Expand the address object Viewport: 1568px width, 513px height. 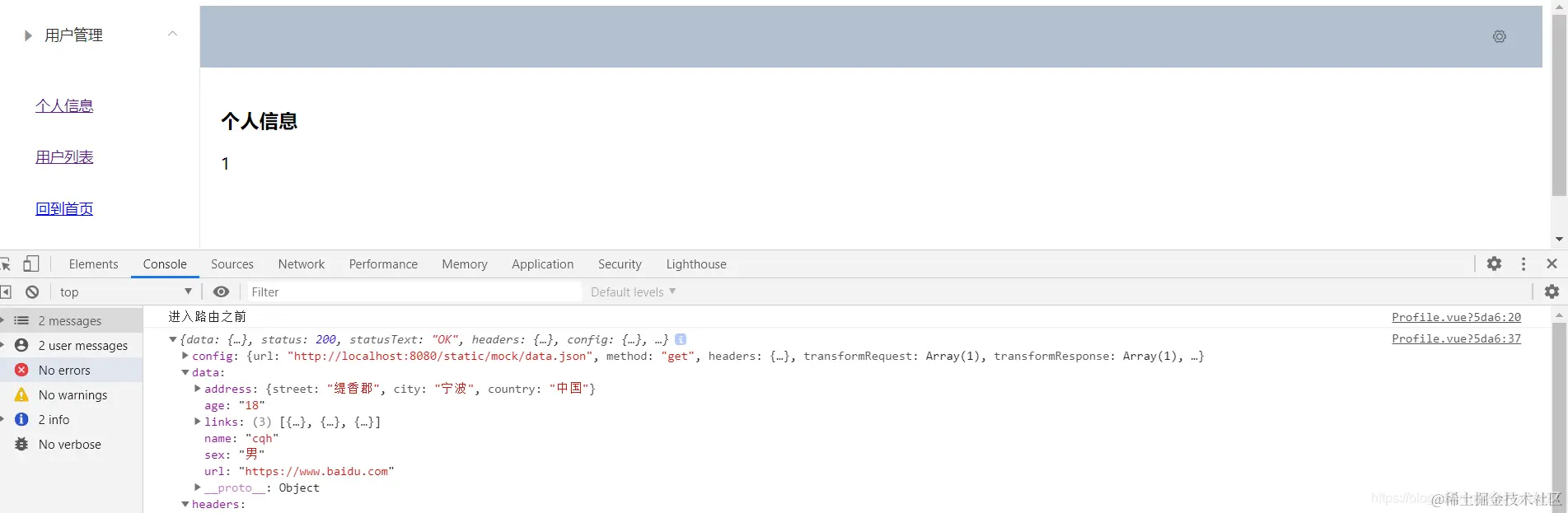point(198,389)
